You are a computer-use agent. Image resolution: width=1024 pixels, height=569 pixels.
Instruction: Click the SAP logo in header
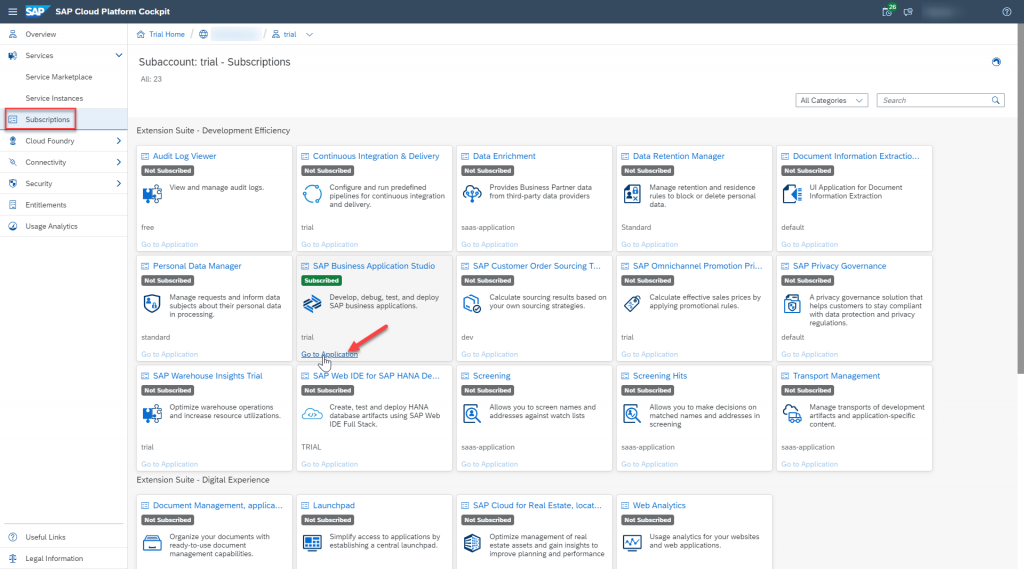(36, 11)
